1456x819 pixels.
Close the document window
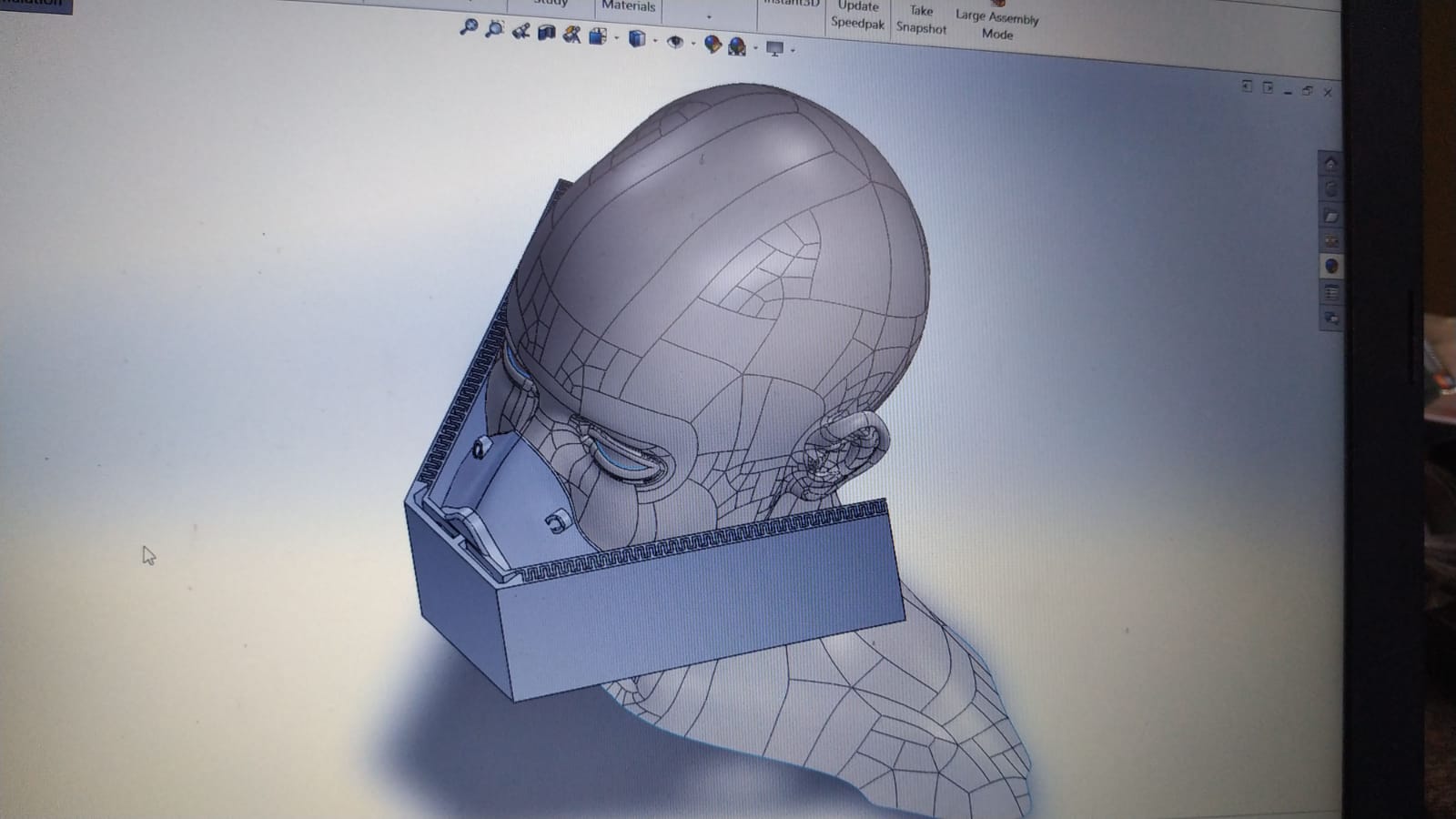tap(1328, 92)
